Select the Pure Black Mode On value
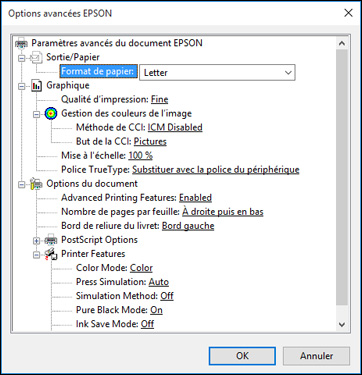This screenshot has width=362, height=375. [x=156, y=310]
